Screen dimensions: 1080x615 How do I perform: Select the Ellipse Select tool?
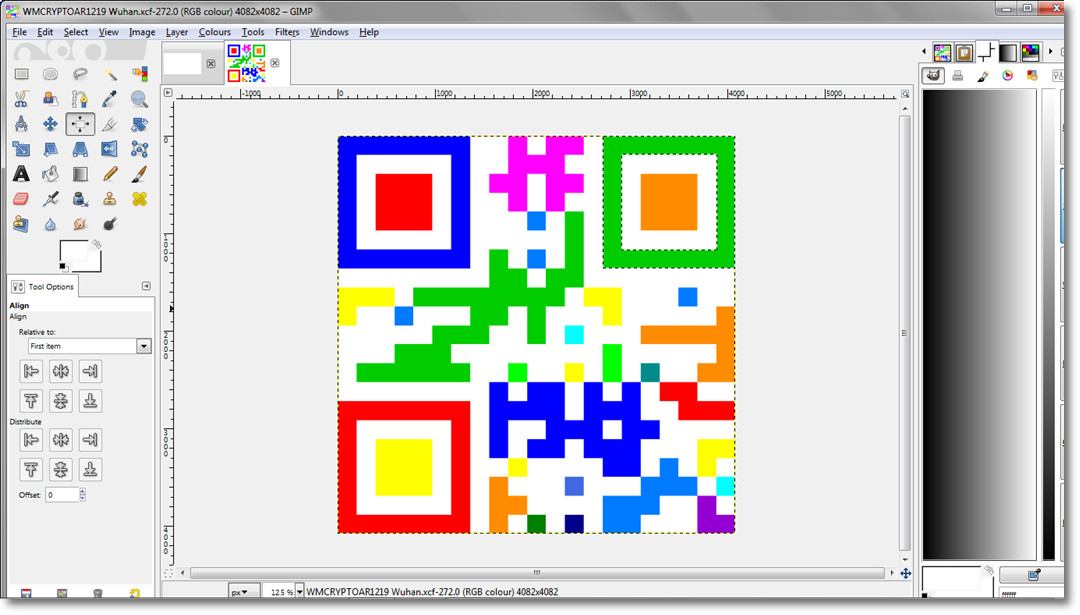pos(50,74)
